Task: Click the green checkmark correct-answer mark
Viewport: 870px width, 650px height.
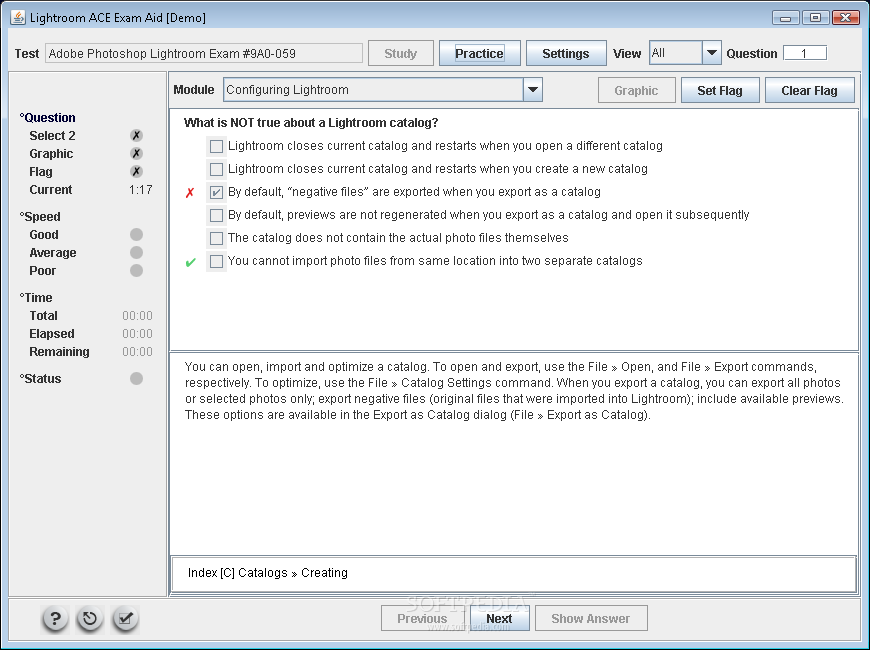Action: pos(190,262)
